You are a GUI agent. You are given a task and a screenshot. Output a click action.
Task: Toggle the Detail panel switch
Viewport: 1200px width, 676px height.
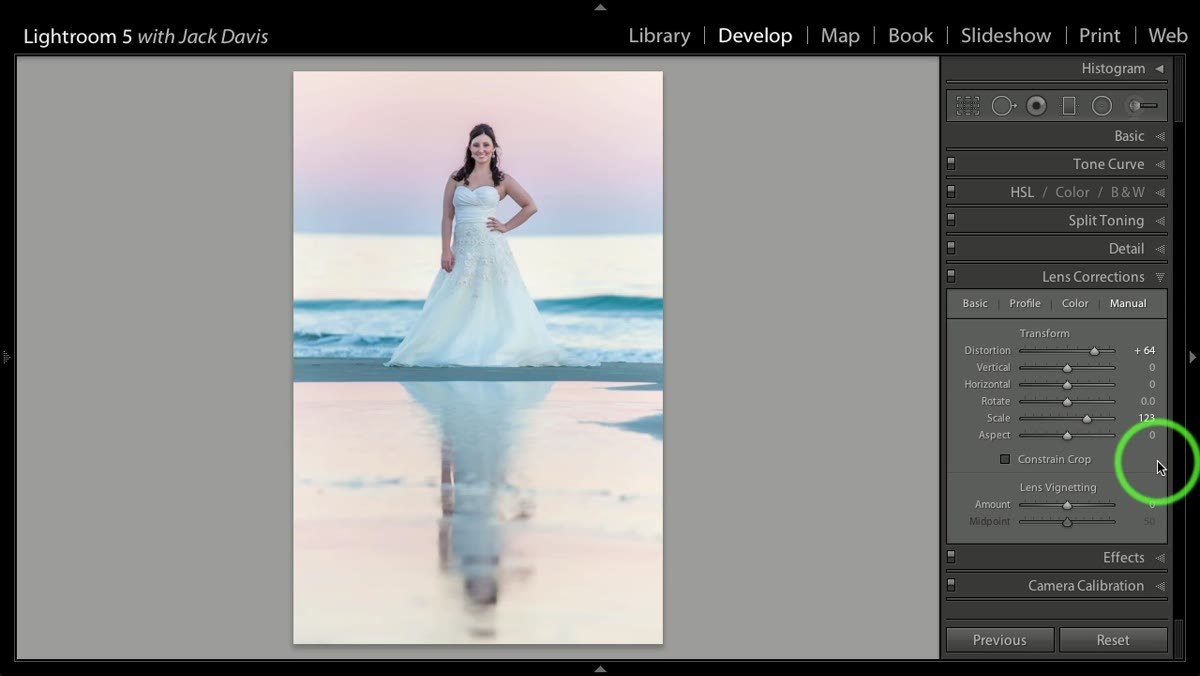[951, 247]
